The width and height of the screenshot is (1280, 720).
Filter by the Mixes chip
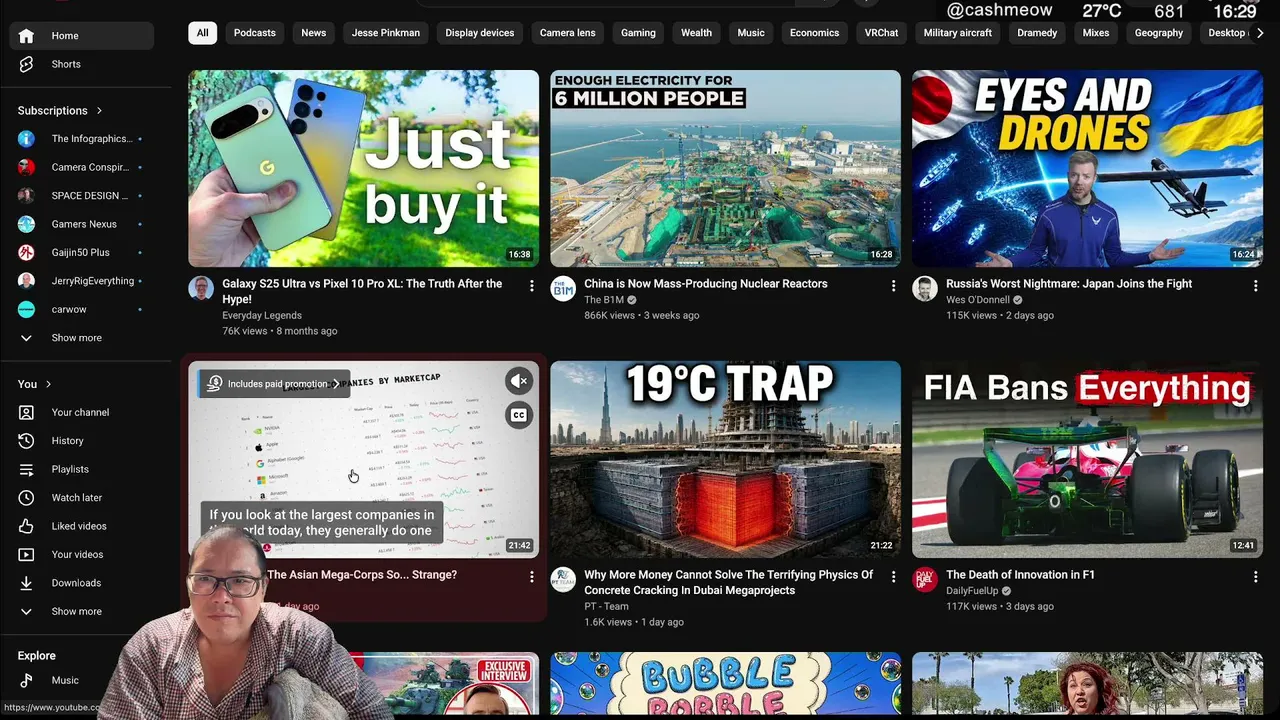click(x=1096, y=33)
